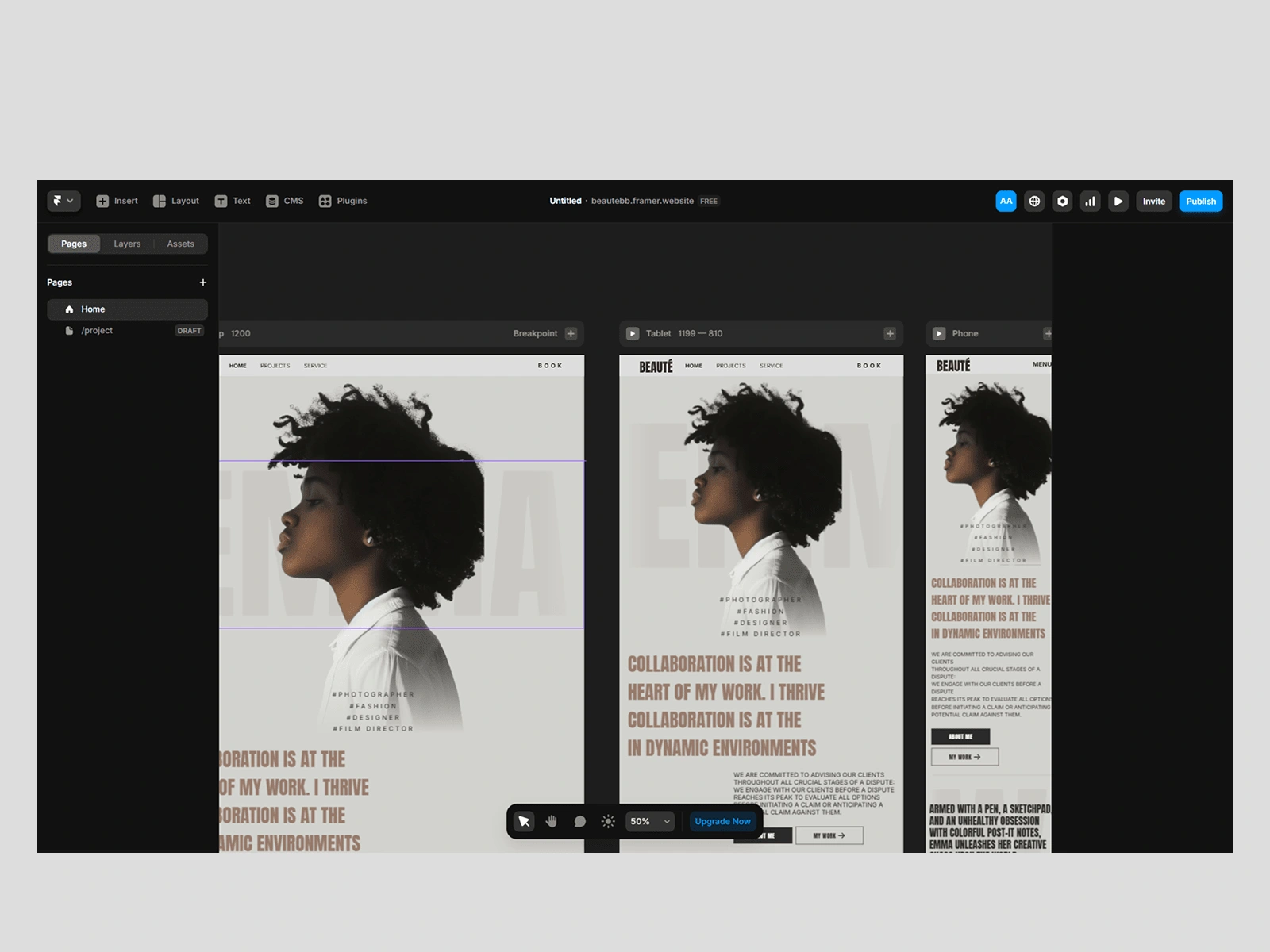This screenshot has width=1270, height=952.
Task: Open the CMS panel
Action: tap(284, 201)
